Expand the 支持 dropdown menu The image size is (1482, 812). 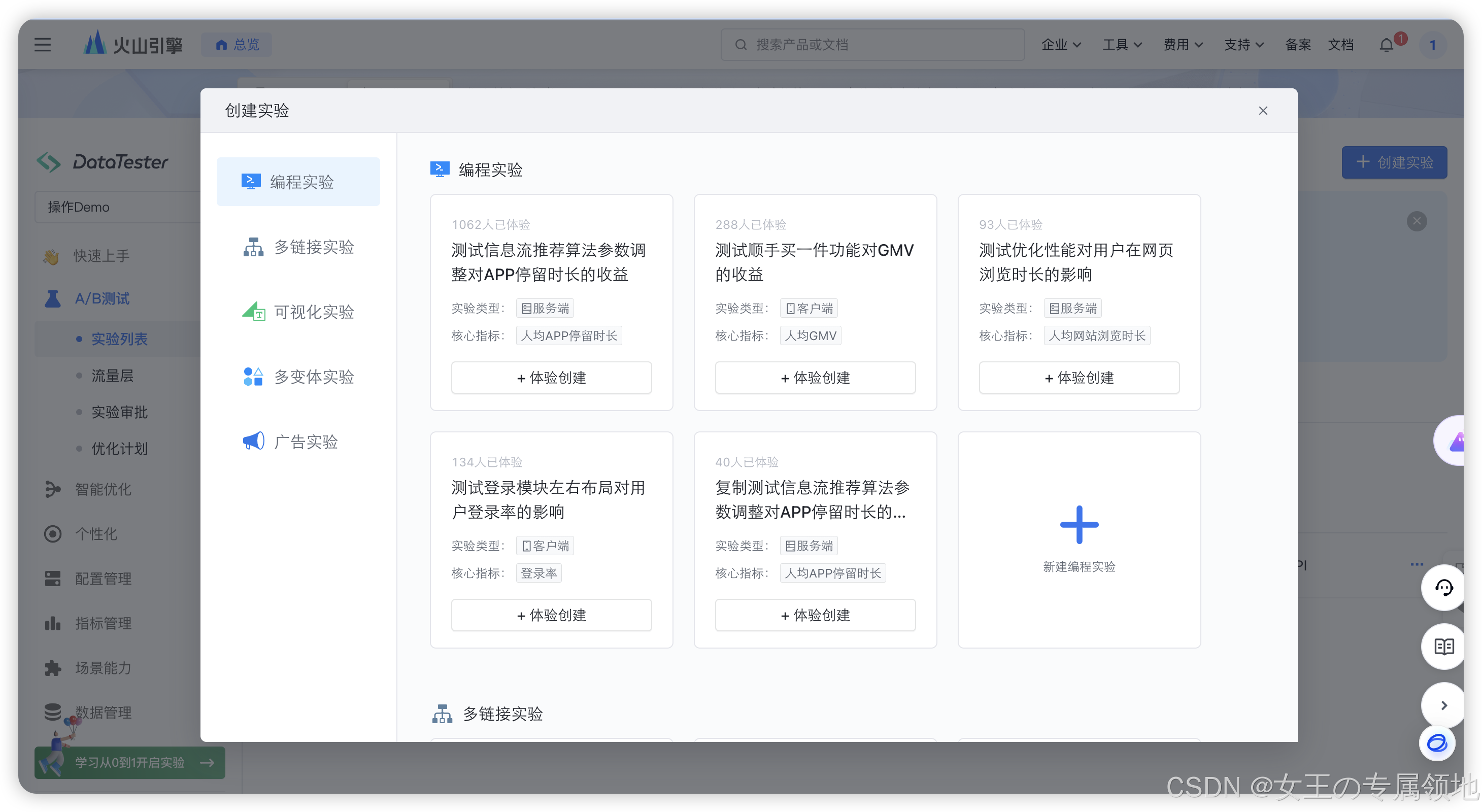coord(1243,45)
